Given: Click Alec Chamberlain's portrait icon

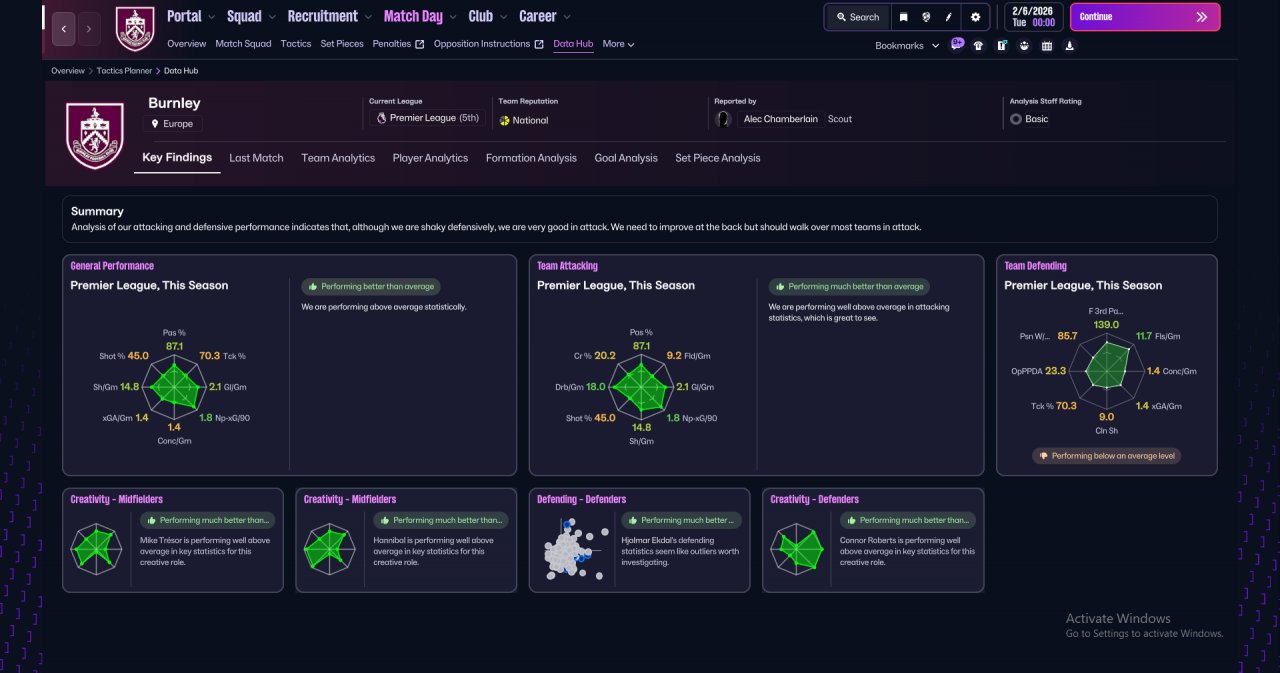Looking at the screenshot, I should [723, 119].
